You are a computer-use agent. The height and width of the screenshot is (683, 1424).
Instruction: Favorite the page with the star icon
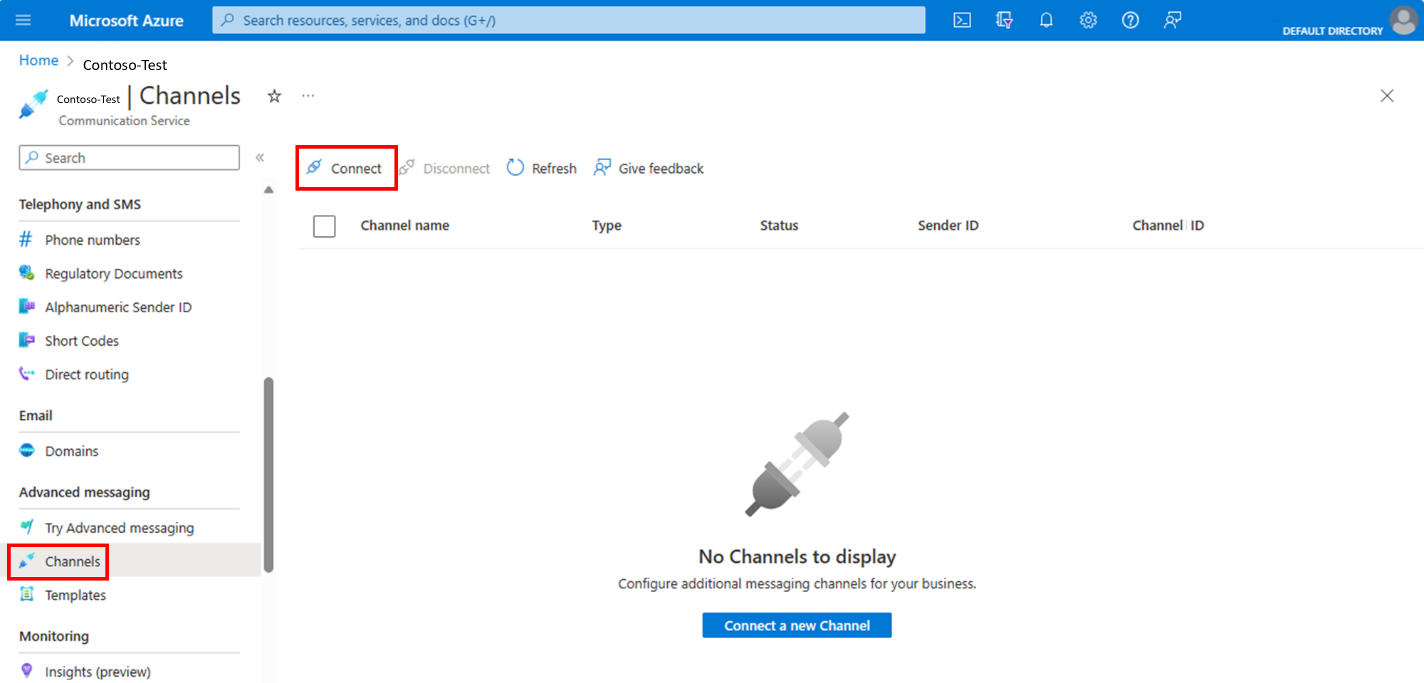pyautogui.click(x=274, y=96)
